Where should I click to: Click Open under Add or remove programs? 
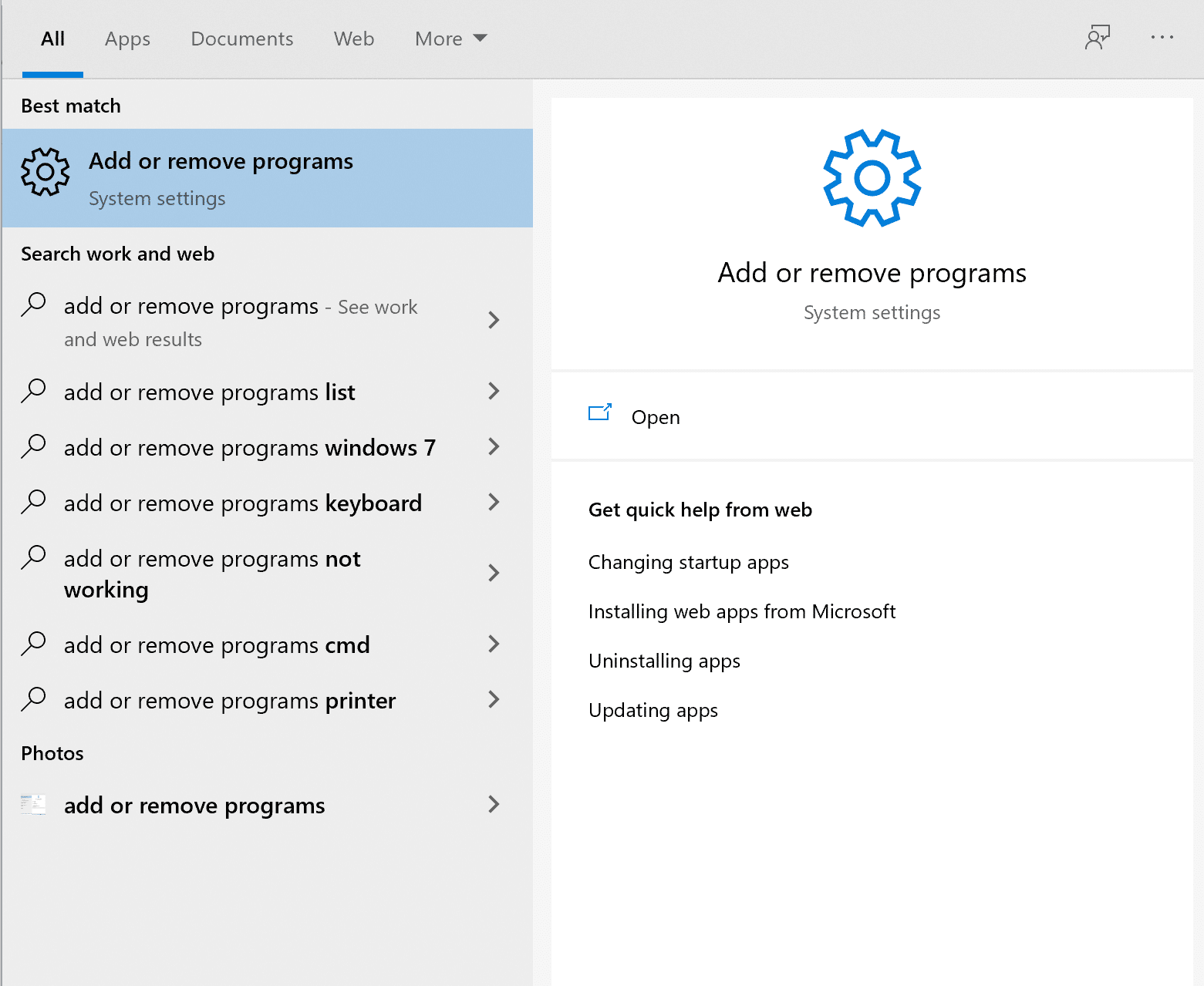[655, 417]
